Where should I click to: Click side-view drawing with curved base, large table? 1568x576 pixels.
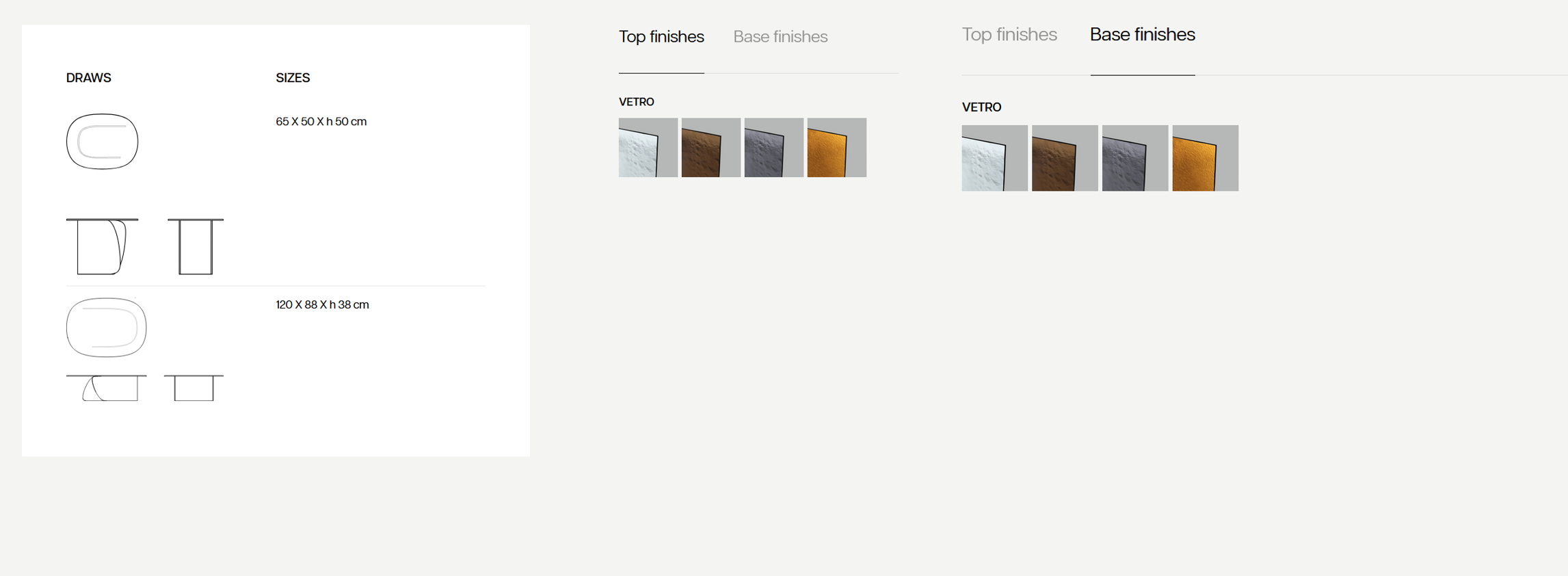click(107, 388)
